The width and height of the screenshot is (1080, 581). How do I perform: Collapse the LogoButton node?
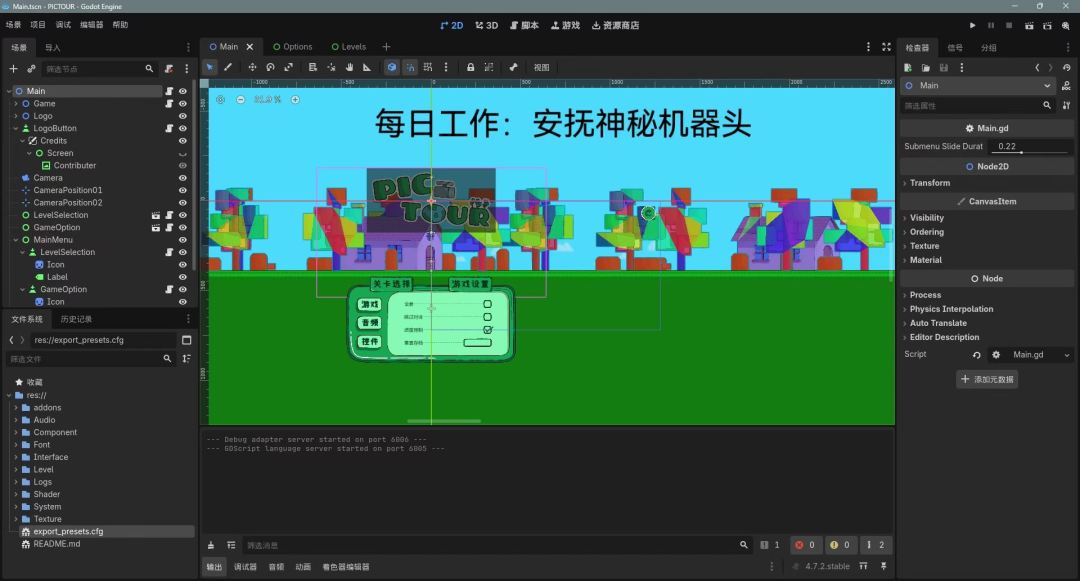pos(16,129)
